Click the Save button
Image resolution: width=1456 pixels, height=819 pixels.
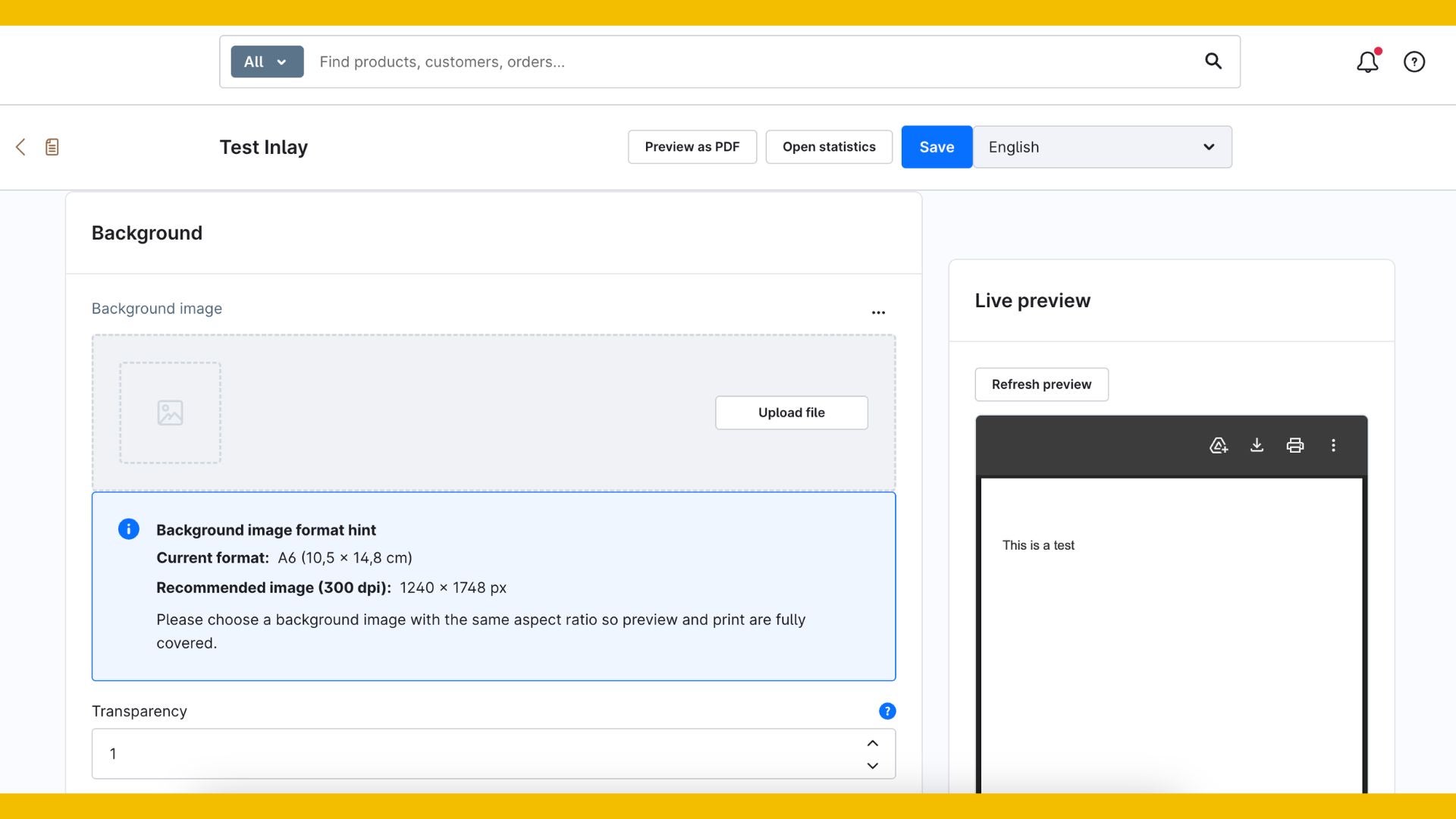pyautogui.click(x=937, y=147)
